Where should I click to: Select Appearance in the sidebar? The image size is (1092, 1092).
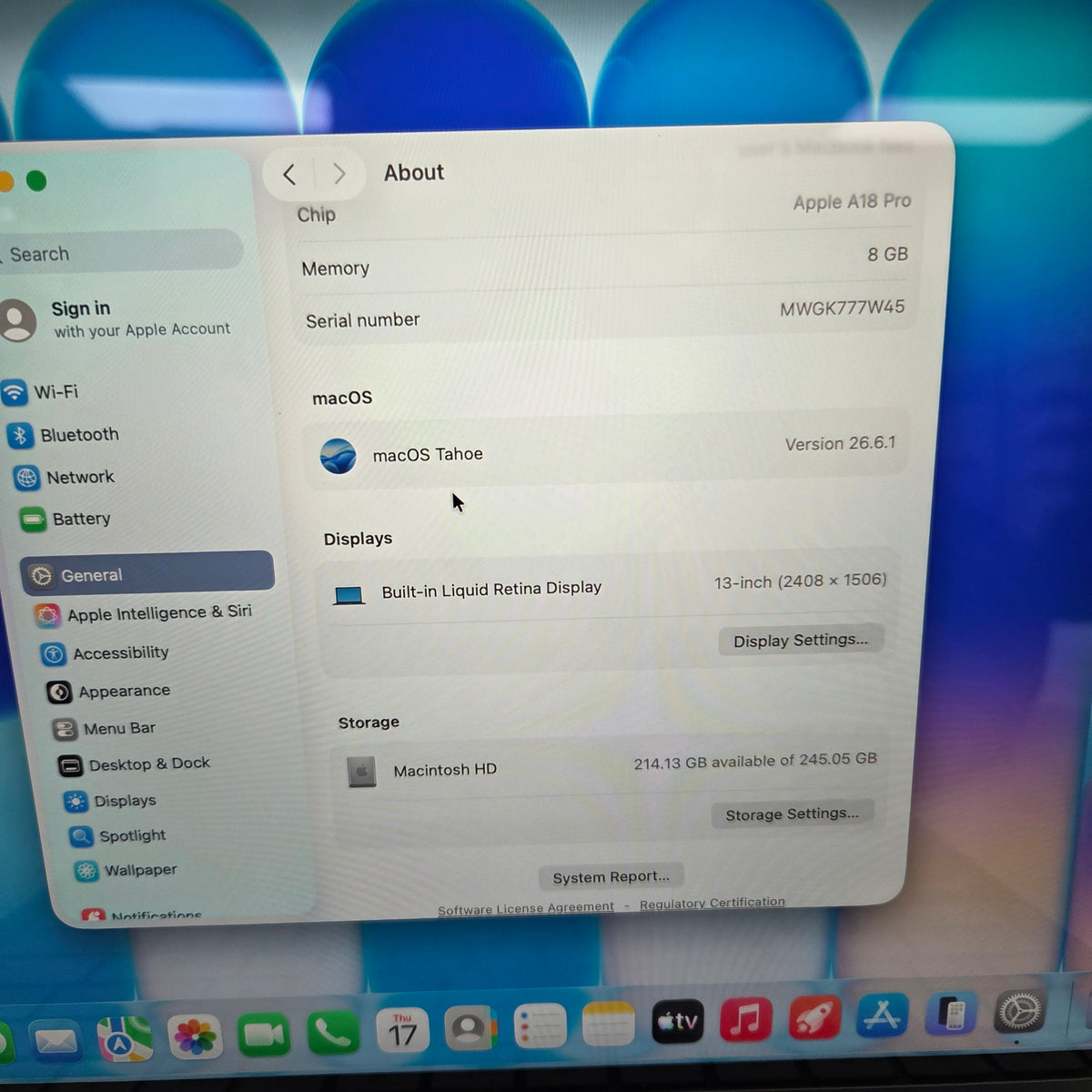pos(108,692)
